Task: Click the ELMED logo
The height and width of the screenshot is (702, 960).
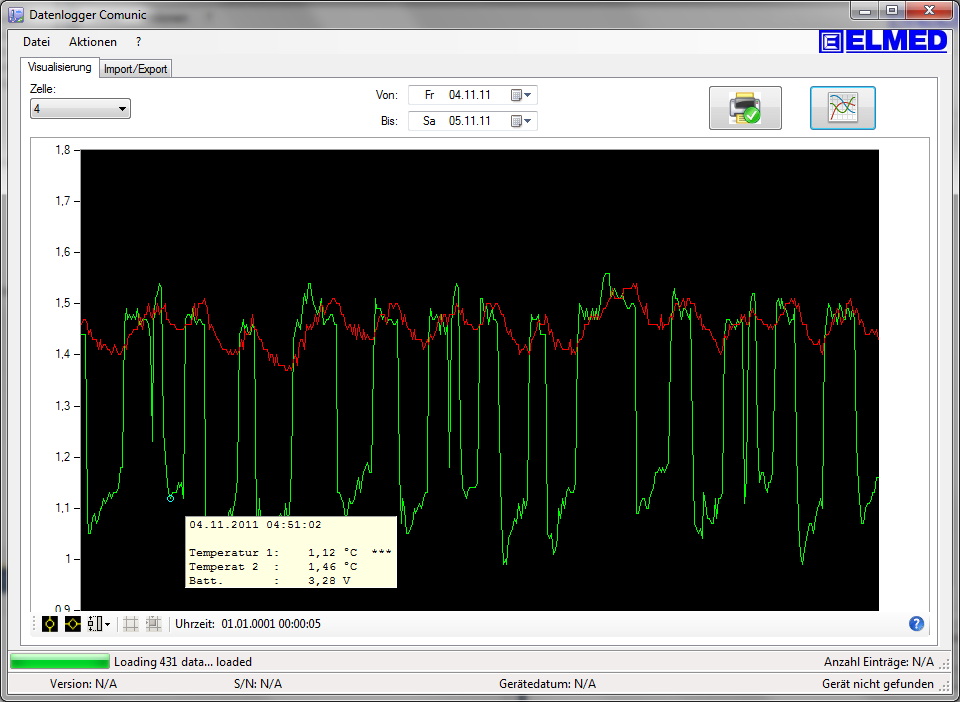Action: point(883,41)
